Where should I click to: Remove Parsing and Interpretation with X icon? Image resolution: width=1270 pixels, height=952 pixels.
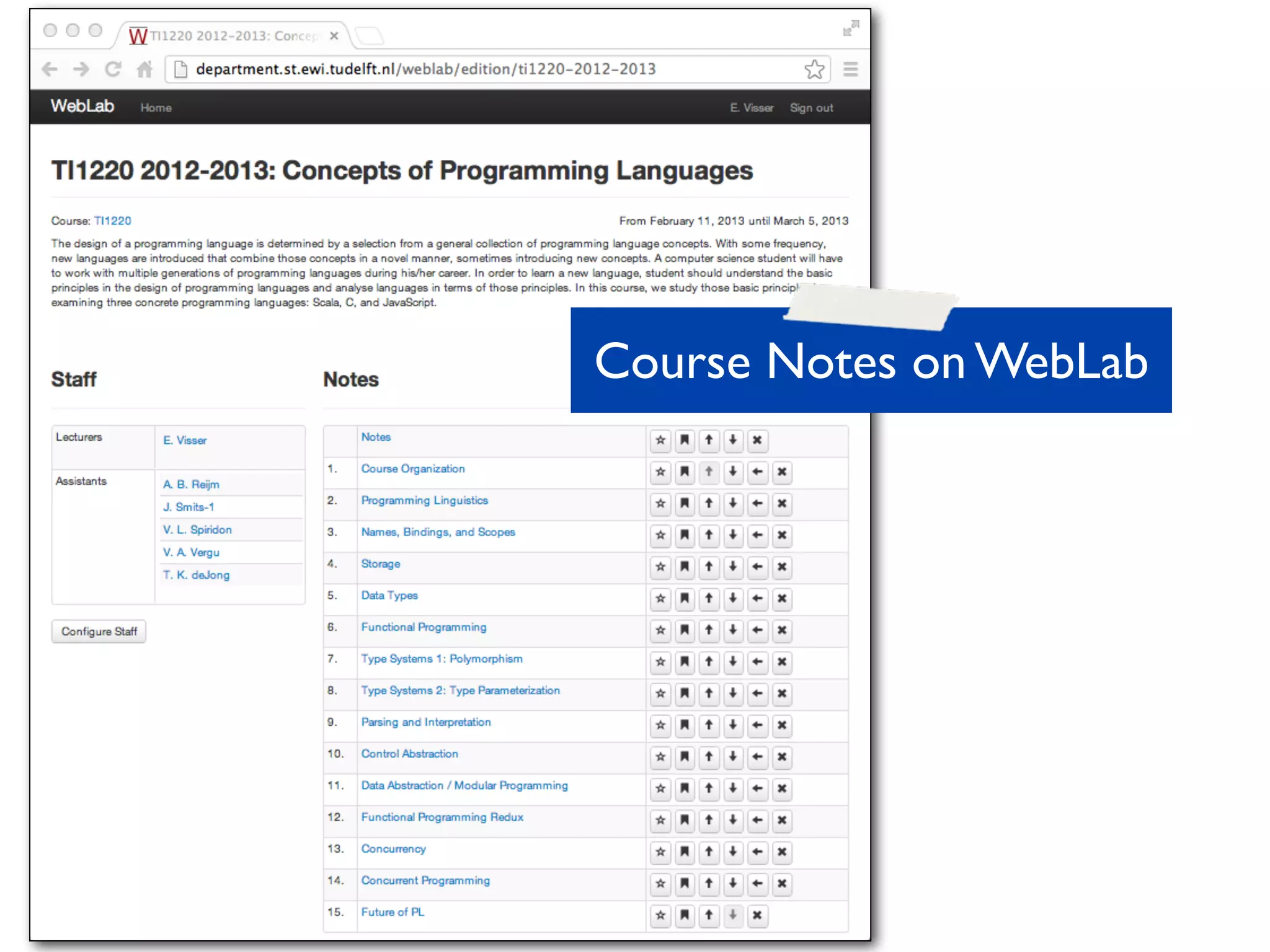click(x=782, y=725)
